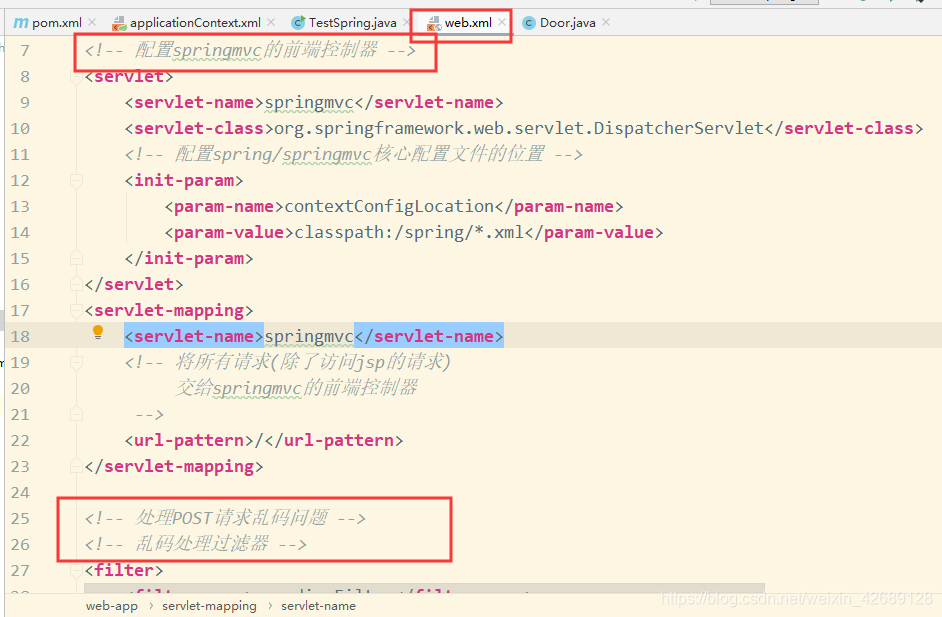Image resolution: width=942 pixels, height=617 pixels.
Task: Click the DispatcherServlet class name text
Action: [679, 129]
